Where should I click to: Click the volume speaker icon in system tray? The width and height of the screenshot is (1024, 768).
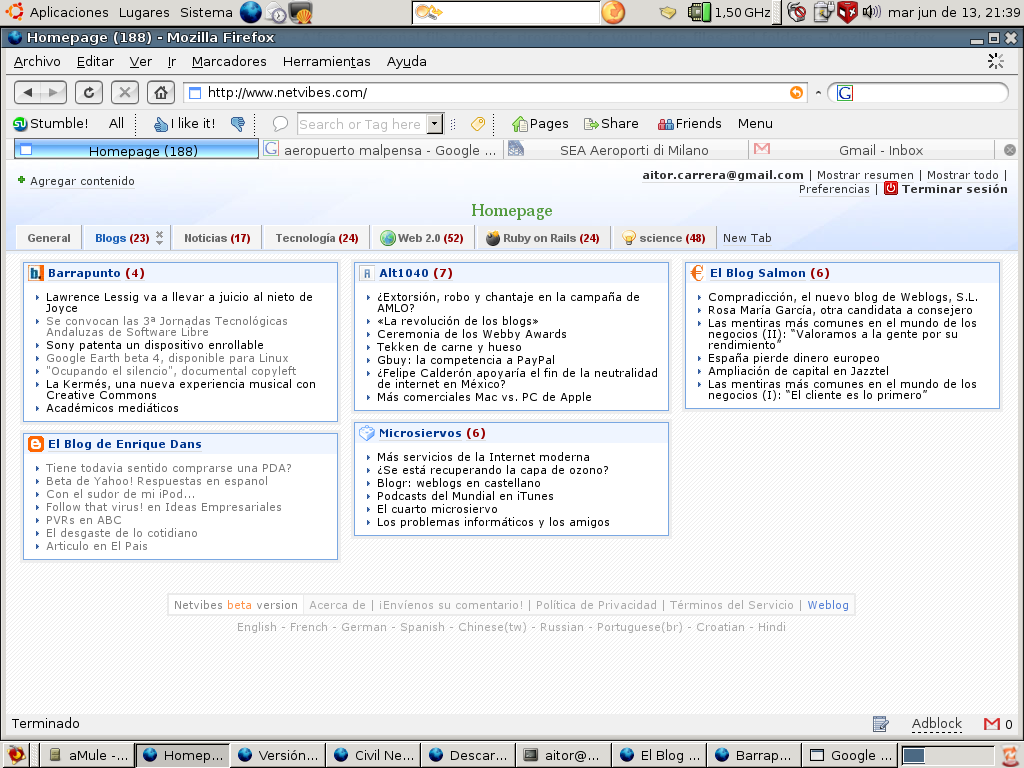pyautogui.click(x=871, y=12)
